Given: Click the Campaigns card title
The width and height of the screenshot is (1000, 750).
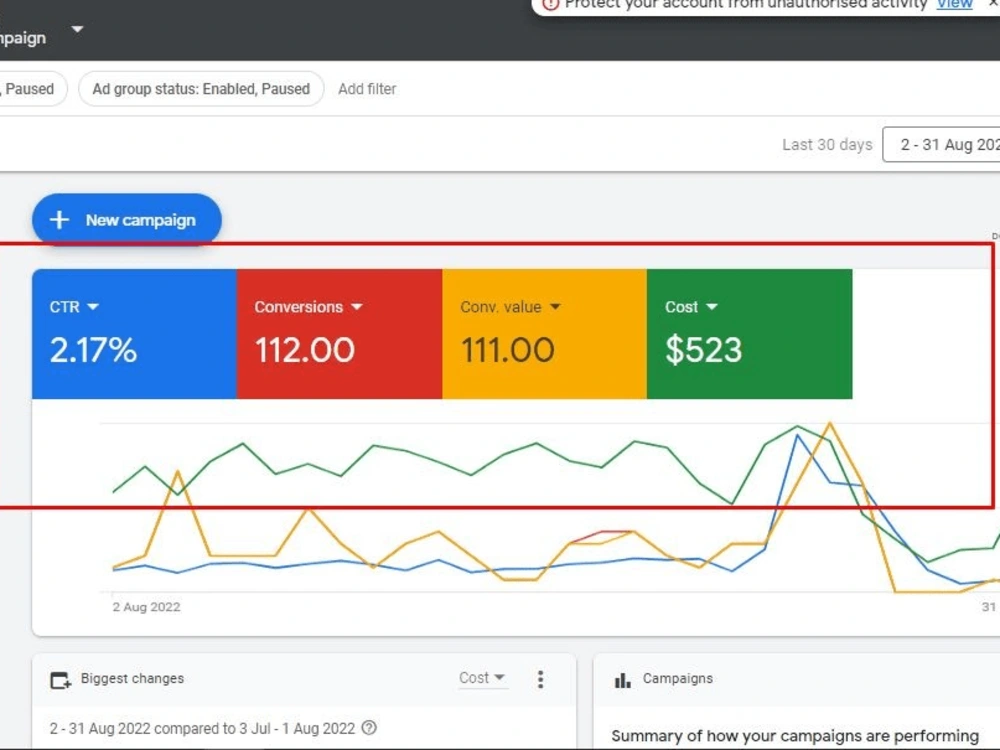Looking at the screenshot, I should tap(677, 679).
